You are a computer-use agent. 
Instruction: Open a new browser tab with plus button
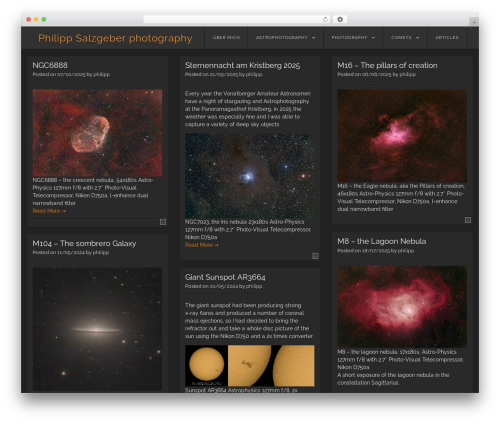tap(474, 22)
